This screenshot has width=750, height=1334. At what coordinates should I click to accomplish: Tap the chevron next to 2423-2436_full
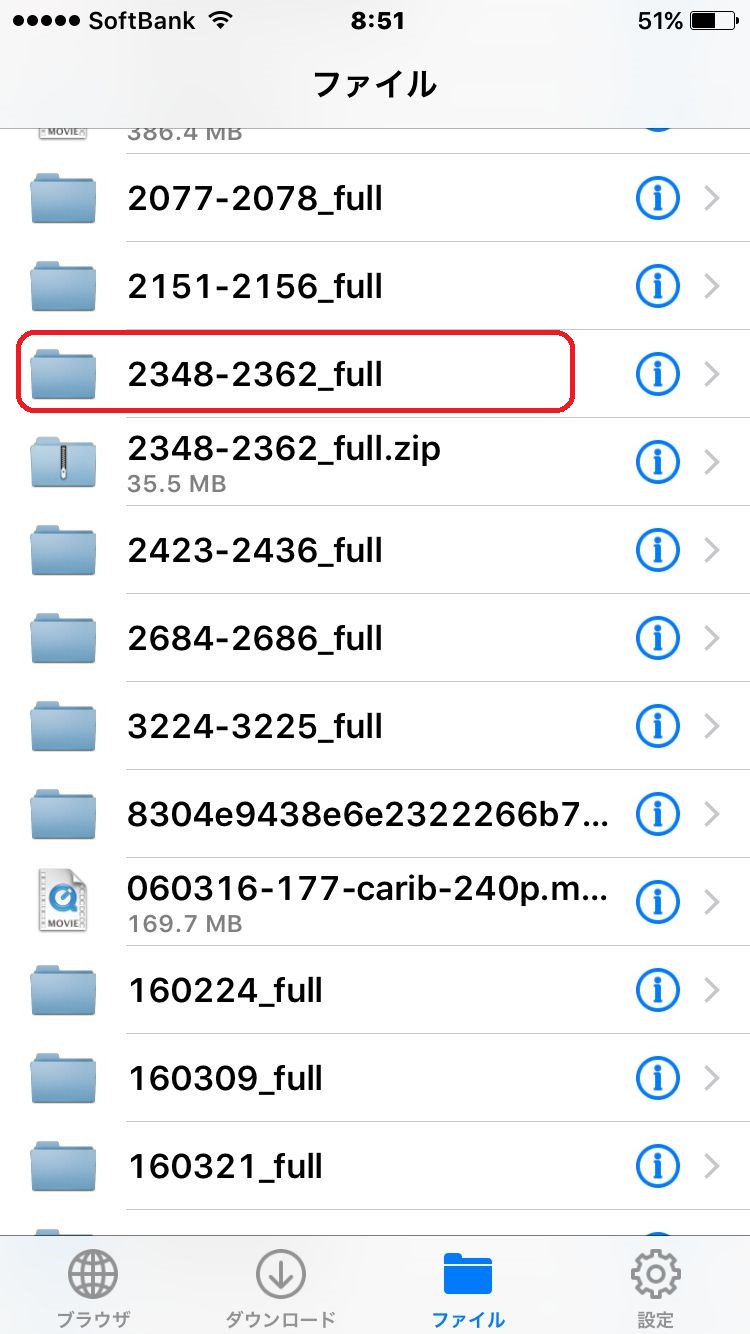pyautogui.click(x=712, y=551)
